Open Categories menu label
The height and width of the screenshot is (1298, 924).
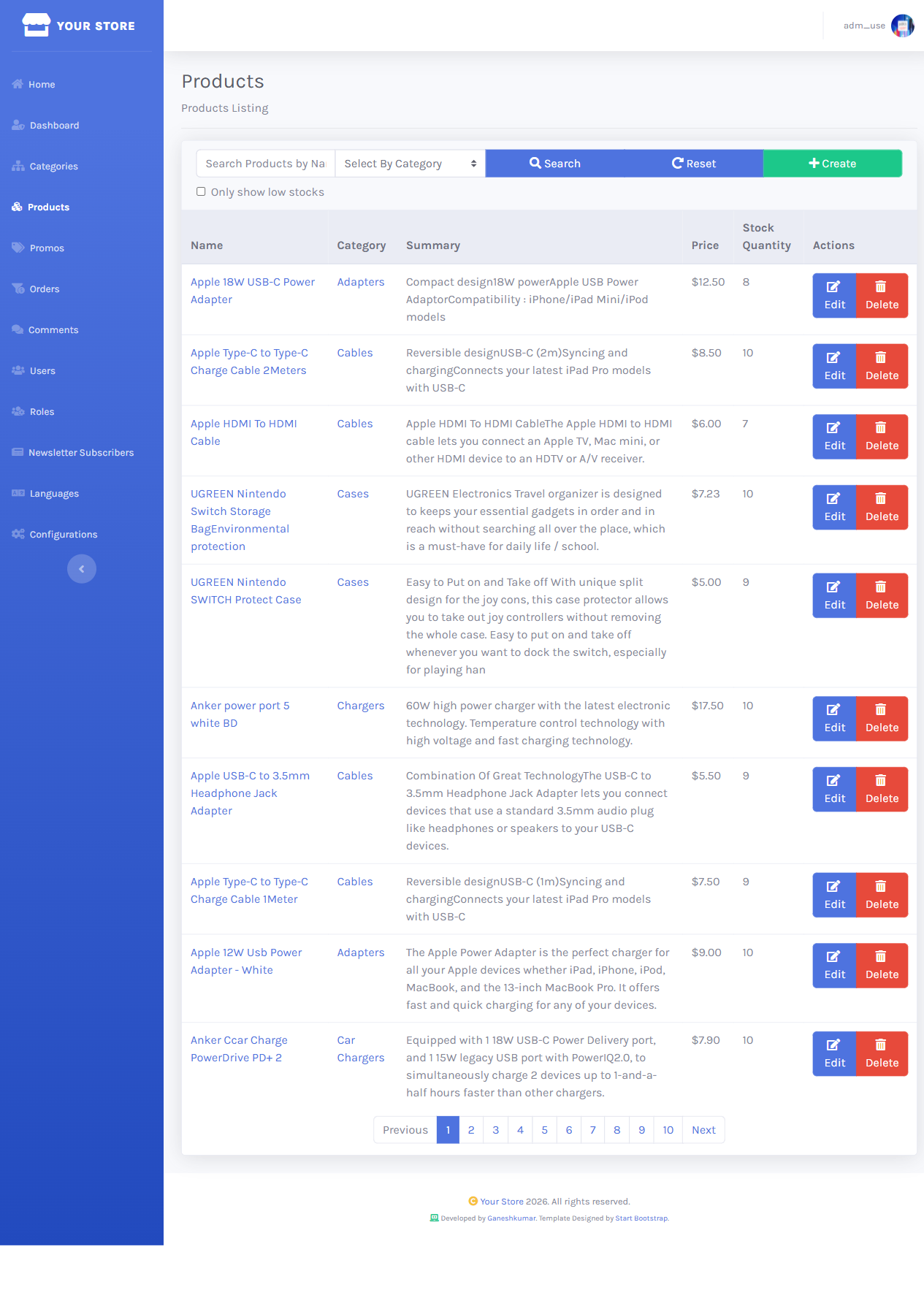pos(54,166)
